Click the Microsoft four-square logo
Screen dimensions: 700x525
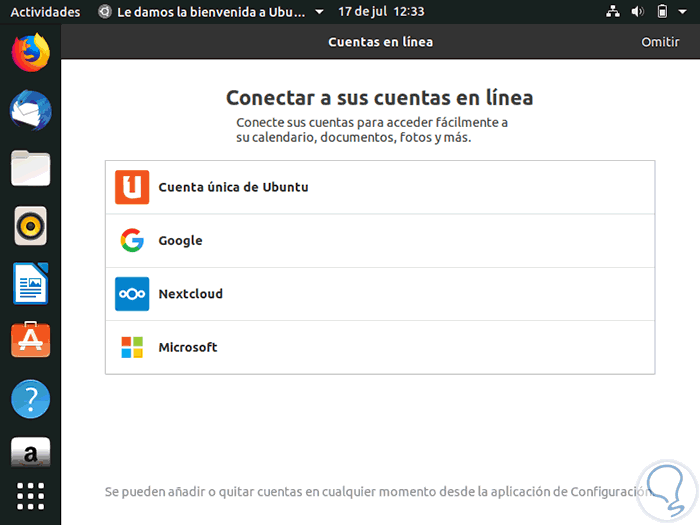(x=132, y=347)
